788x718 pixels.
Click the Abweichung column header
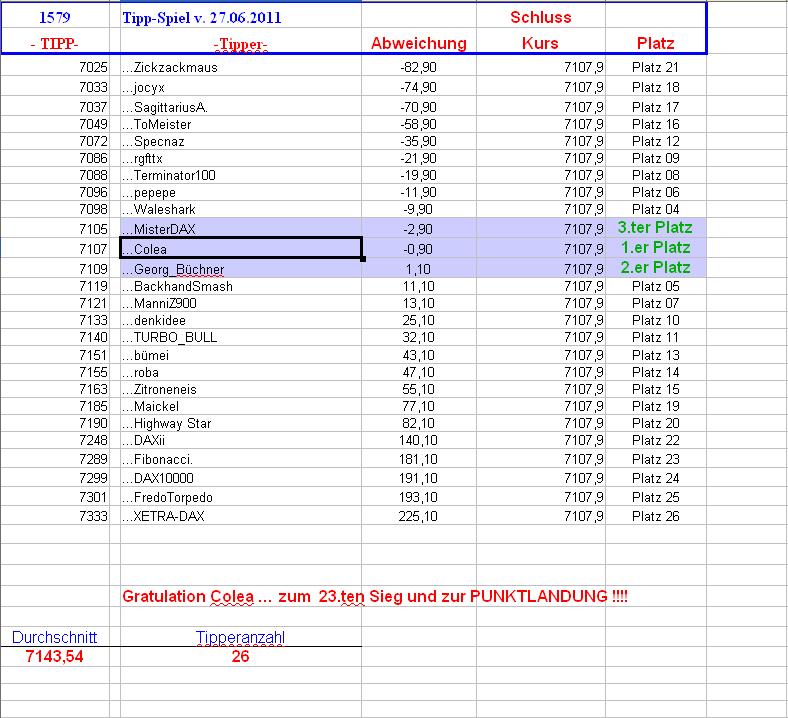pyautogui.click(x=419, y=43)
